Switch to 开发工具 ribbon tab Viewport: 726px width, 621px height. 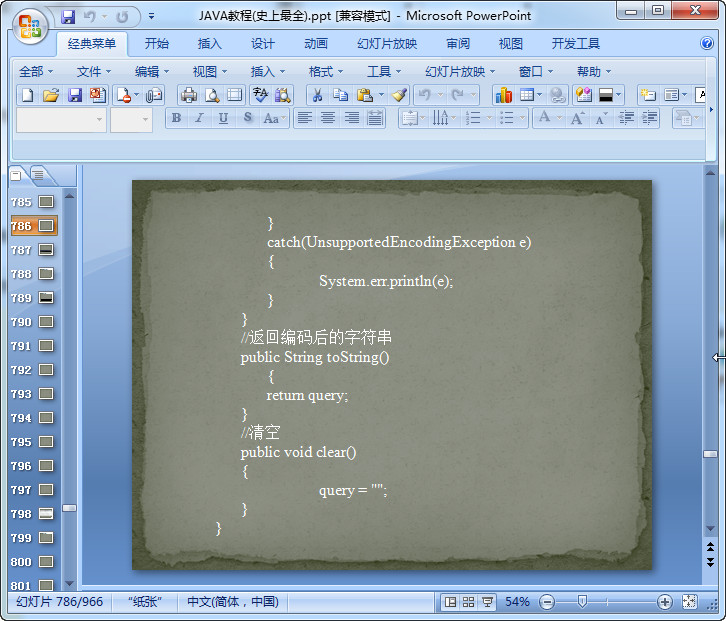(576, 44)
